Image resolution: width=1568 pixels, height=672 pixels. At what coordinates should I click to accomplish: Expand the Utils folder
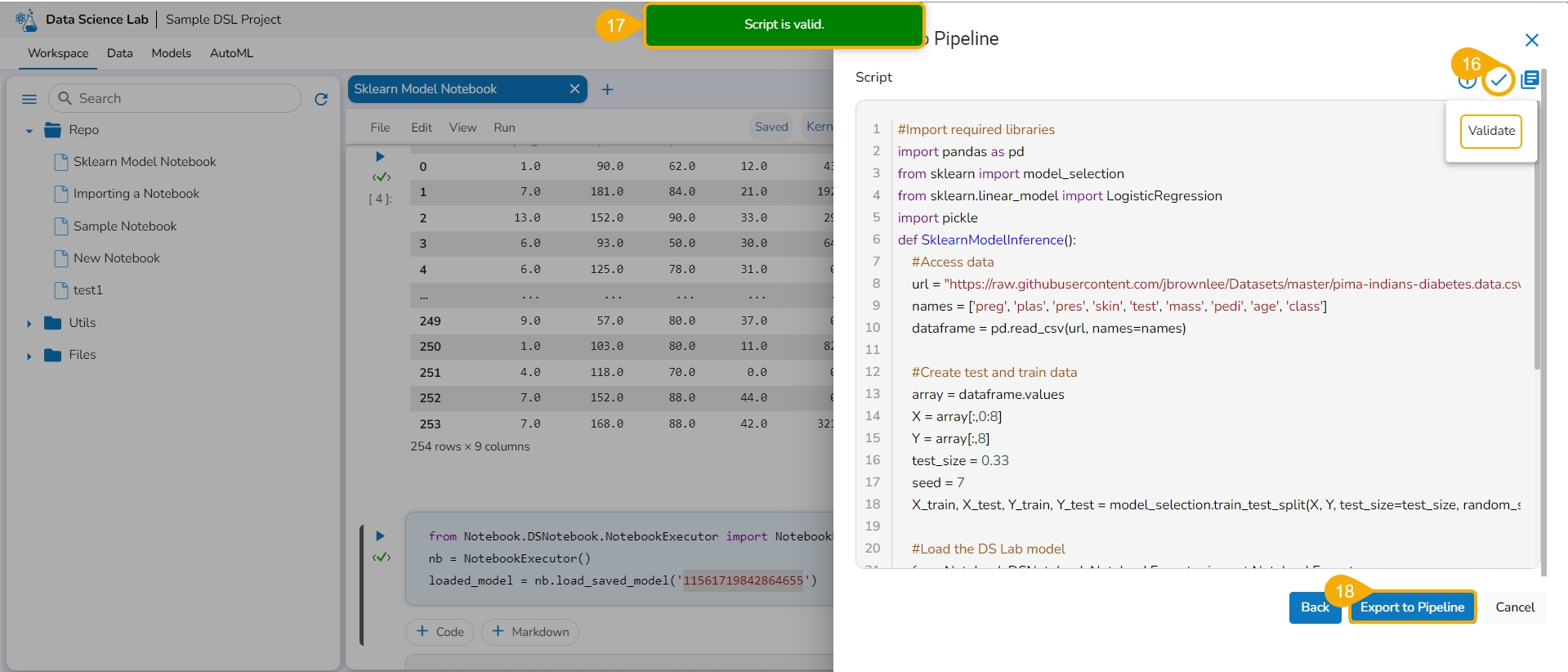click(x=29, y=324)
